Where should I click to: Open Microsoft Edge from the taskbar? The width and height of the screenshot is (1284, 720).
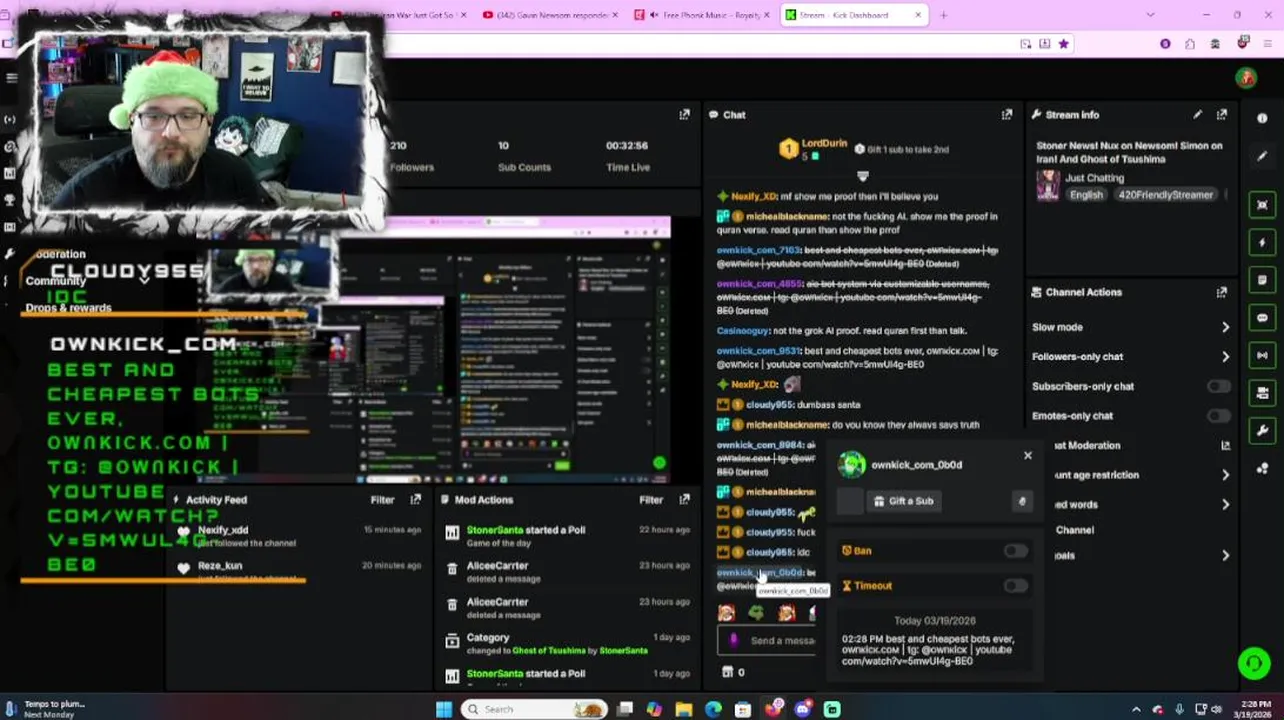point(713,709)
